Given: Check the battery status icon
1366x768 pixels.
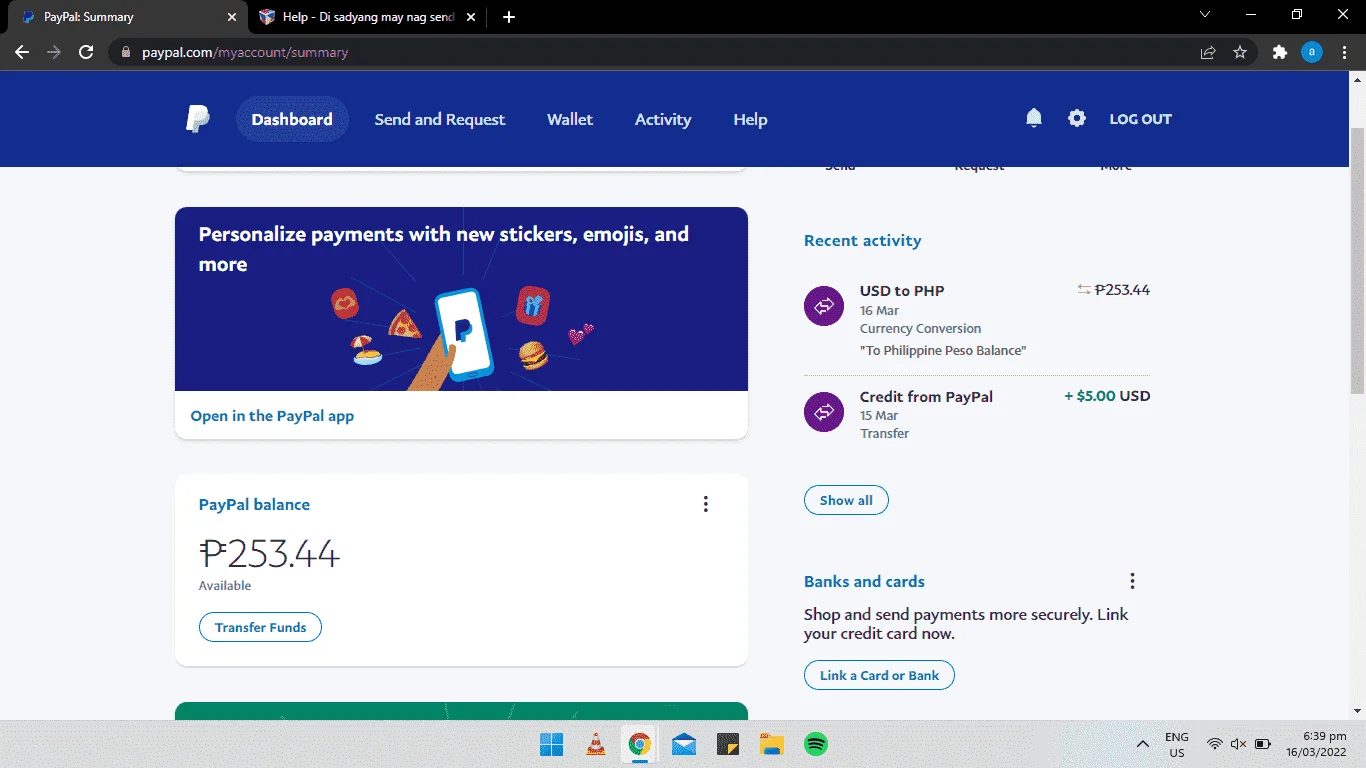Looking at the screenshot, I should [1263, 744].
